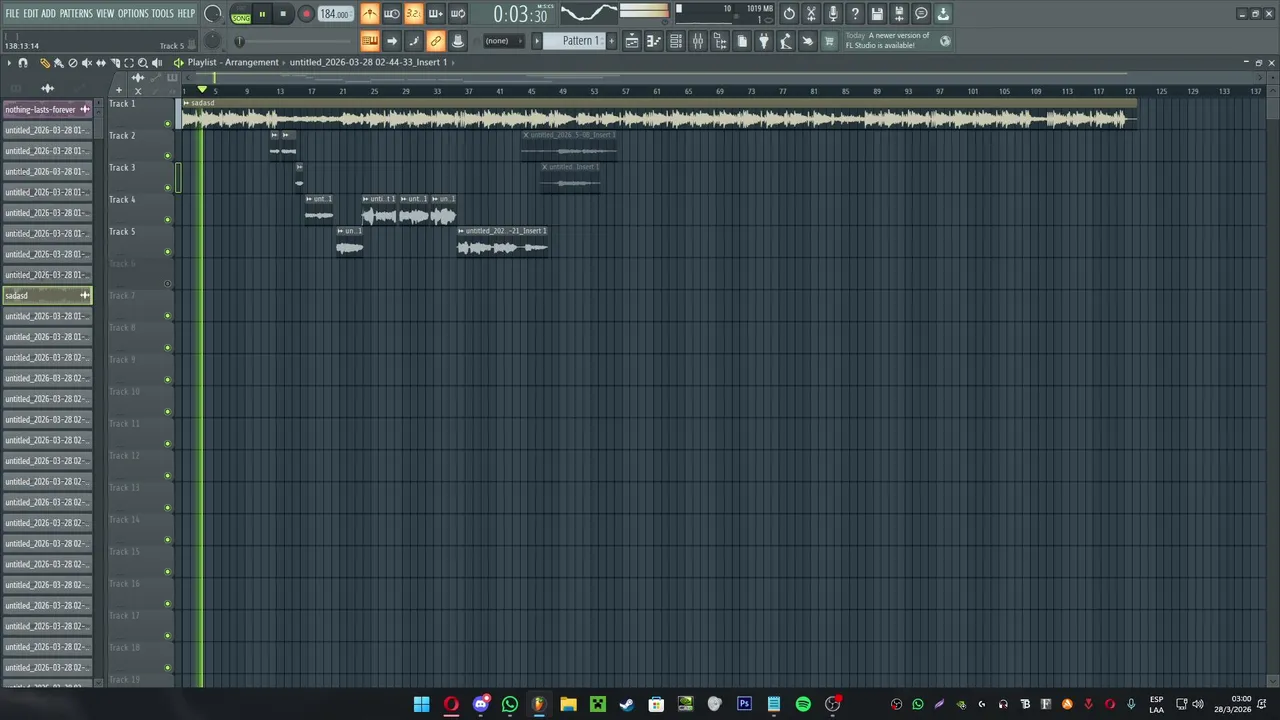This screenshot has width=1280, height=720.
Task: Activate the Playback speaker tool in the playlist
Action: (x=157, y=63)
